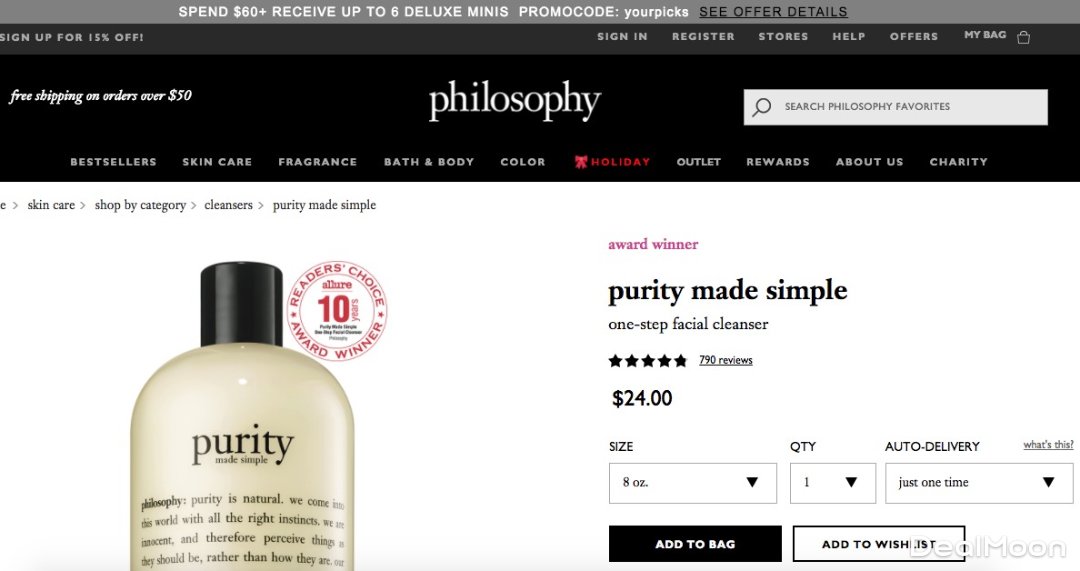
Task: Open the QTY dropdown
Action: (x=833, y=483)
